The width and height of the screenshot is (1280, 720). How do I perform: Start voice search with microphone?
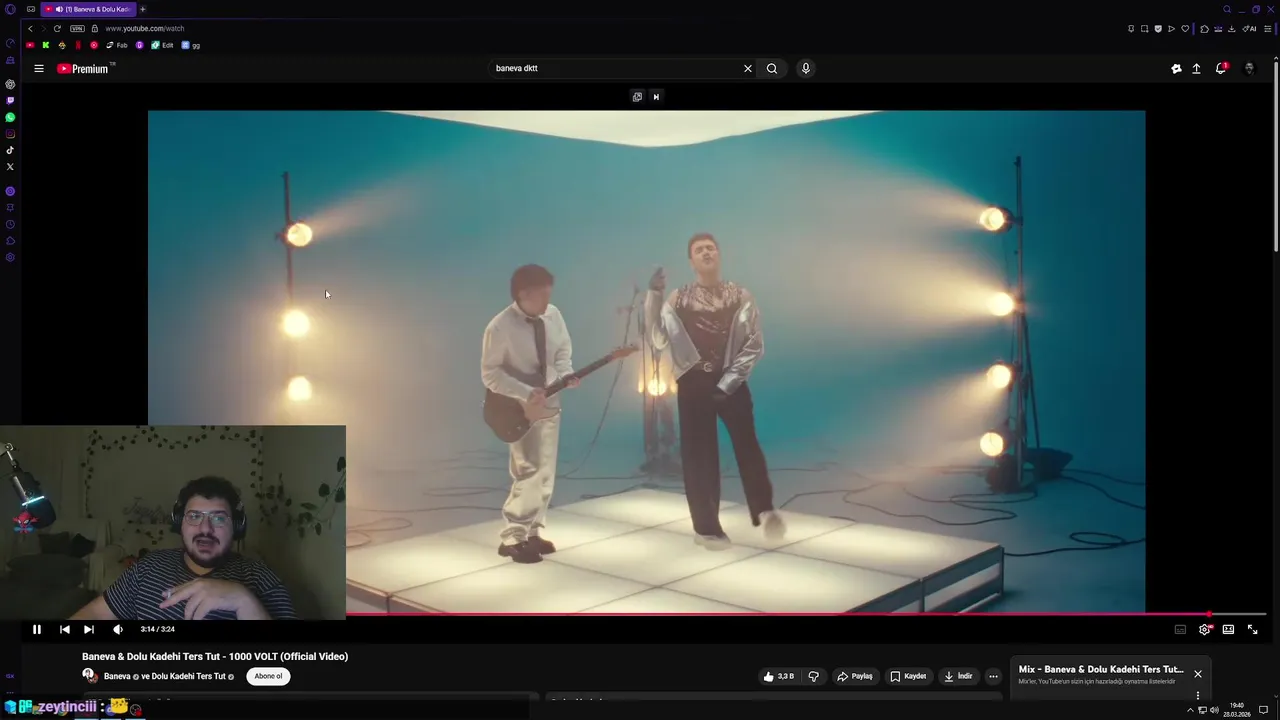pos(806,68)
